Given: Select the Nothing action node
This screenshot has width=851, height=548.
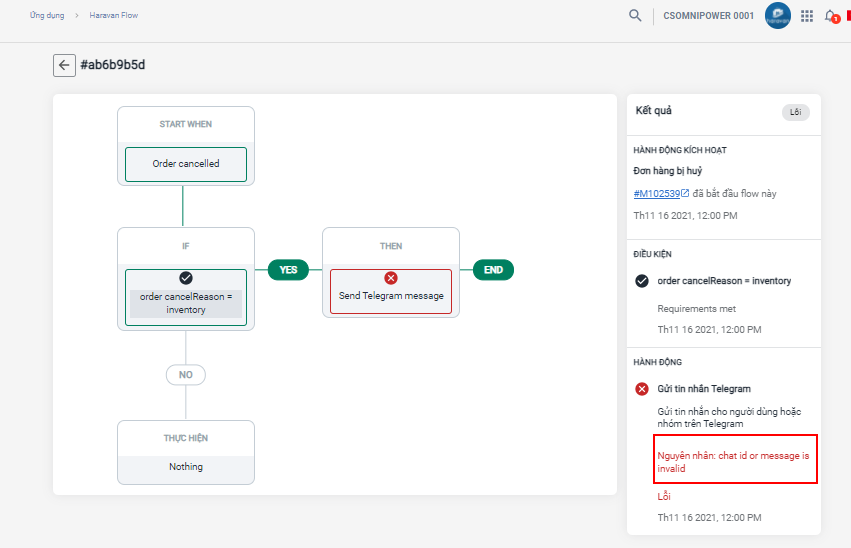Looking at the screenshot, I should click(186, 466).
